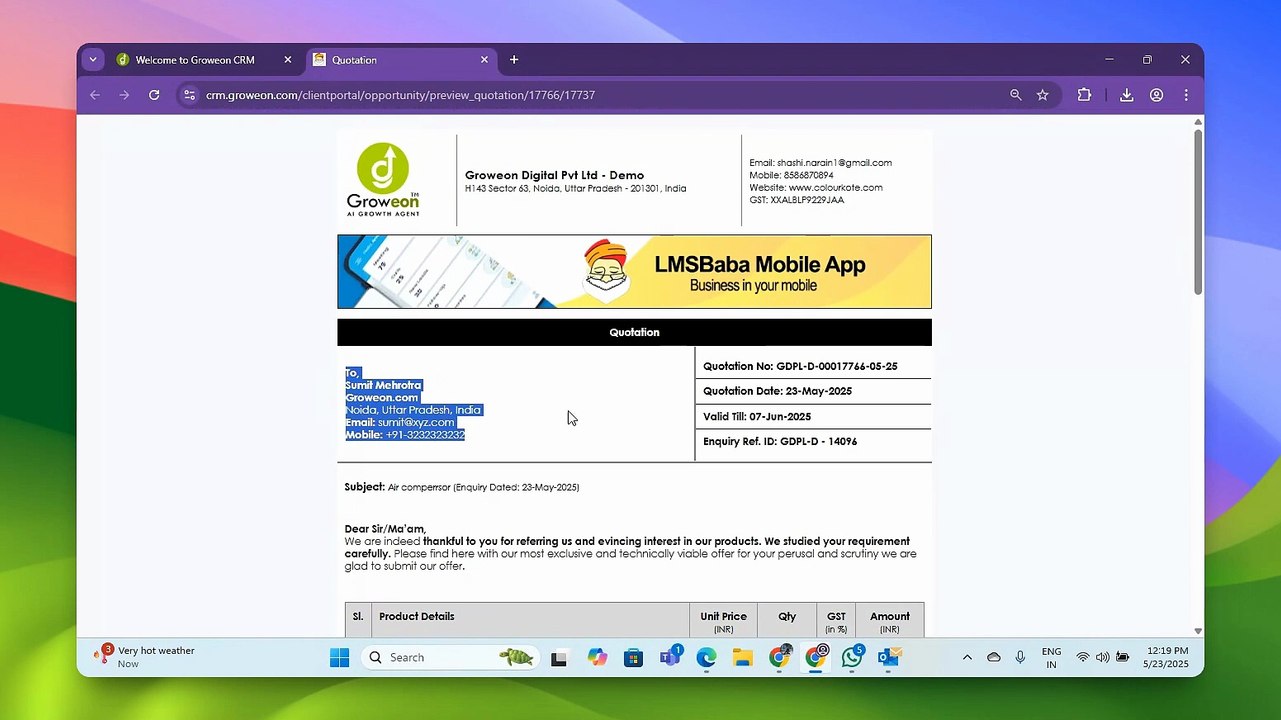Click the GST column header

point(836,620)
